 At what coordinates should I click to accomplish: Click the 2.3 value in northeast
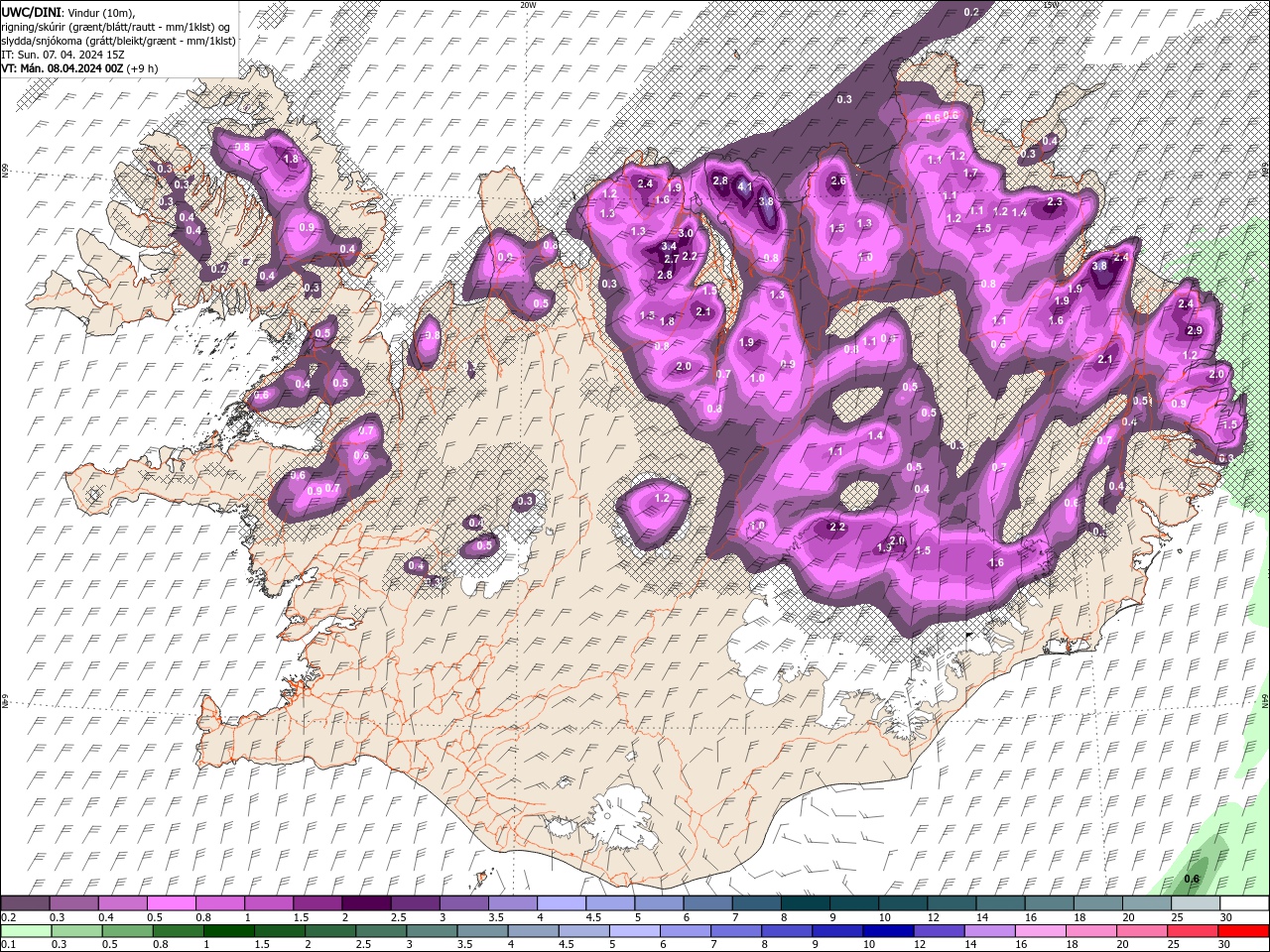pyautogui.click(x=1055, y=202)
